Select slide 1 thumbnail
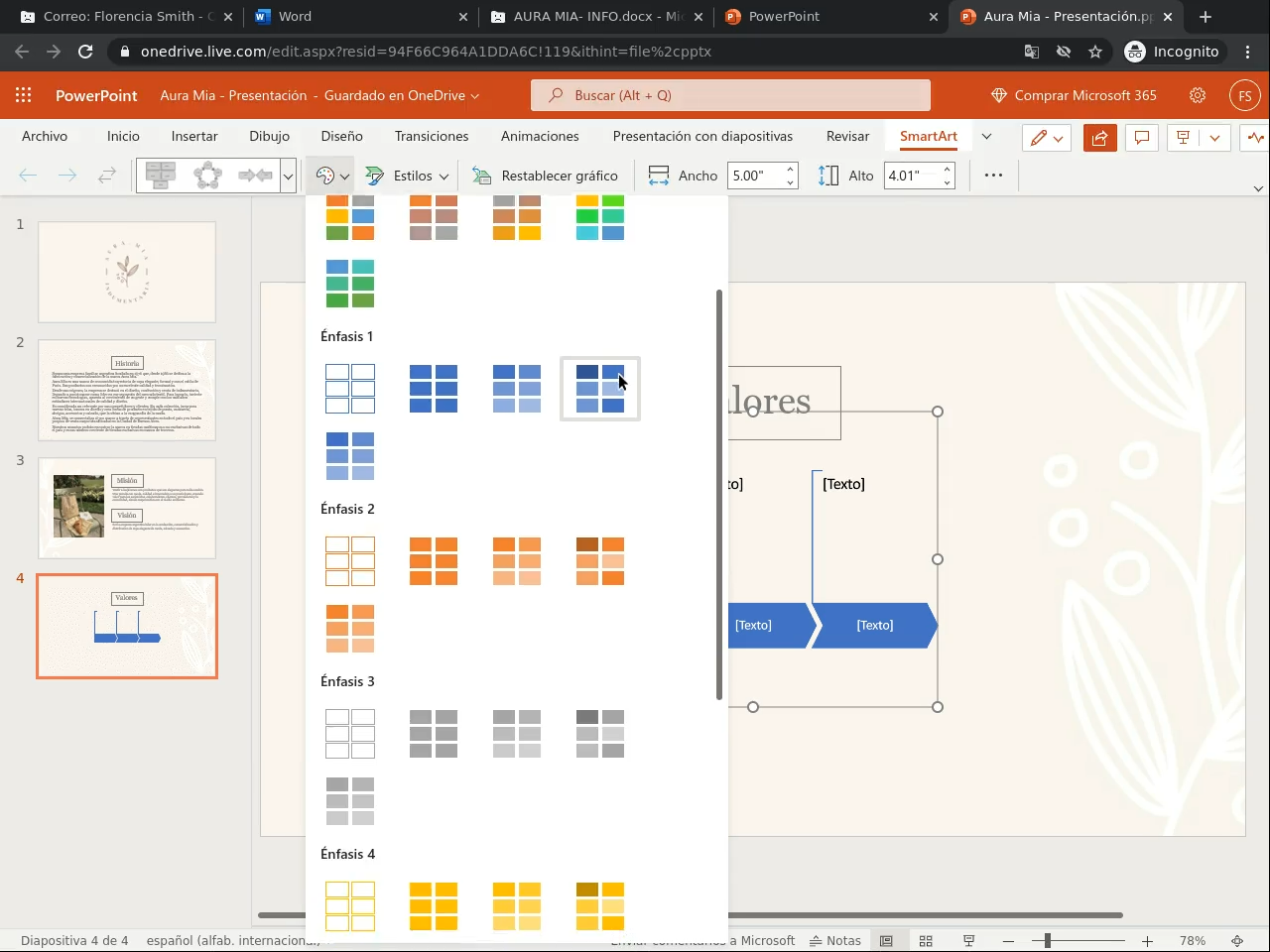Image resolution: width=1270 pixels, height=952 pixels. [x=127, y=272]
